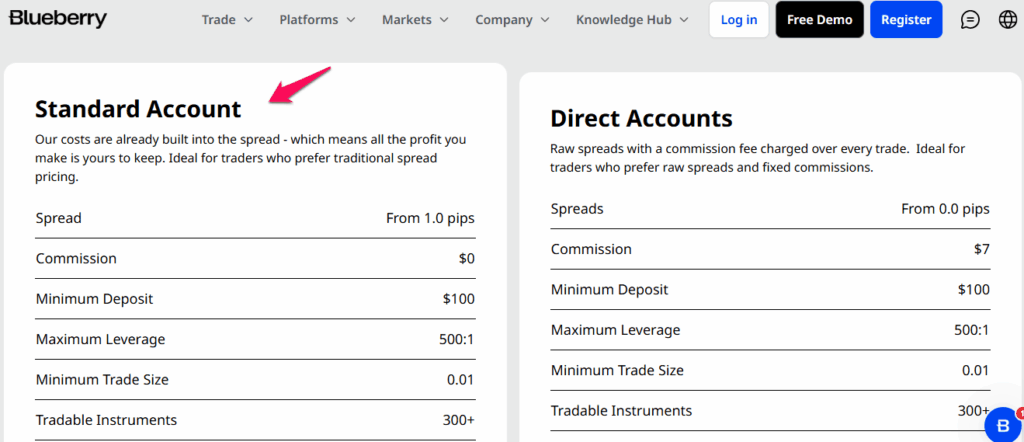Click the Direct Accounts Commission row

[771, 249]
